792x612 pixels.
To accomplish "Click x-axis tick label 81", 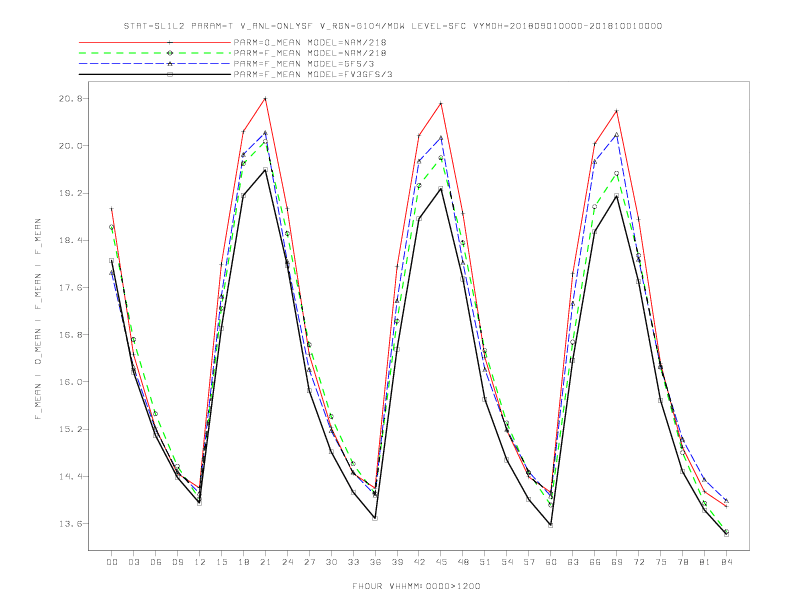I will [705, 562].
